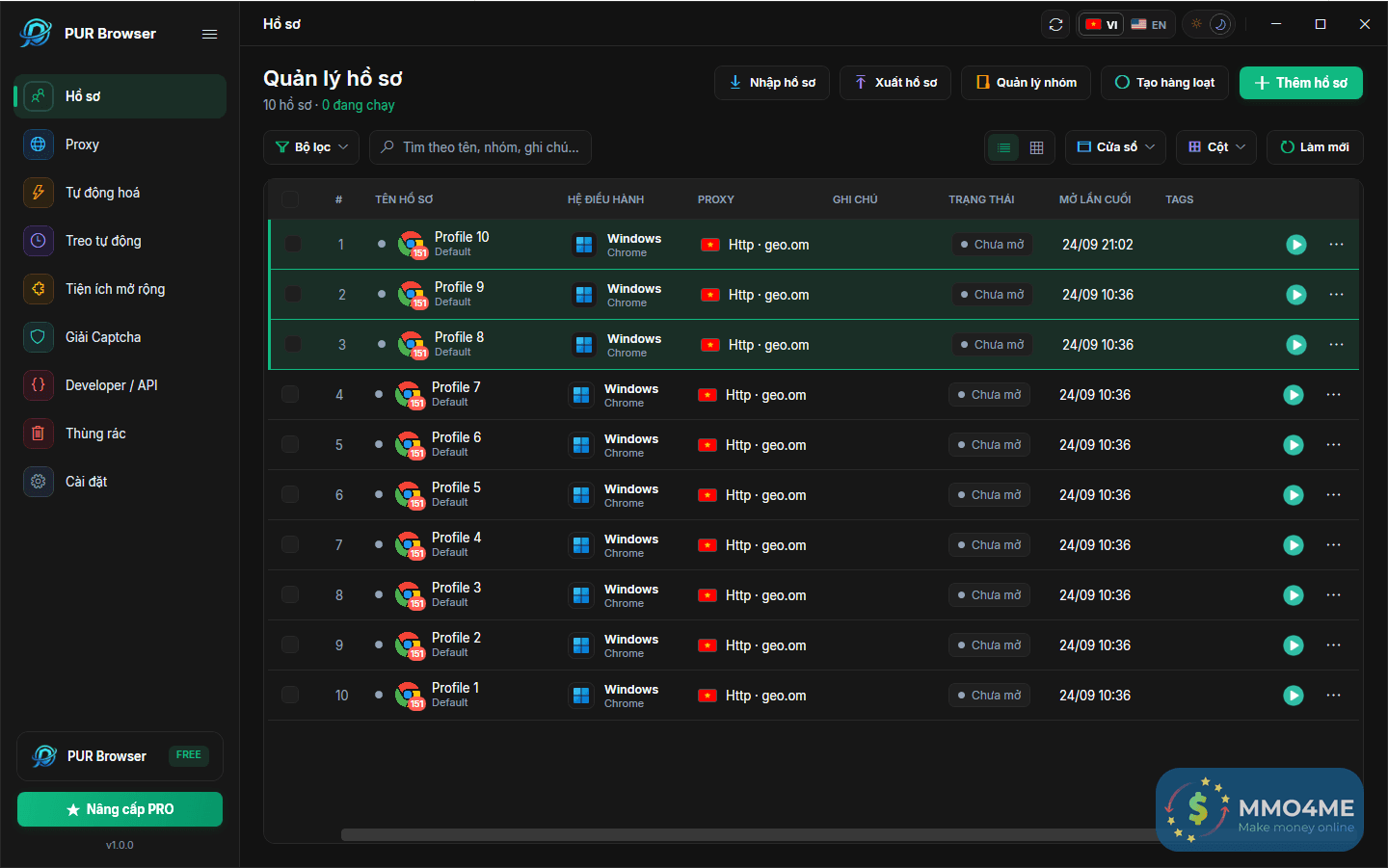Image resolution: width=1388 pixels, height=868 pixels.
Task: Click the Thêm hồ sơ button
Action: coord(1300,83)
